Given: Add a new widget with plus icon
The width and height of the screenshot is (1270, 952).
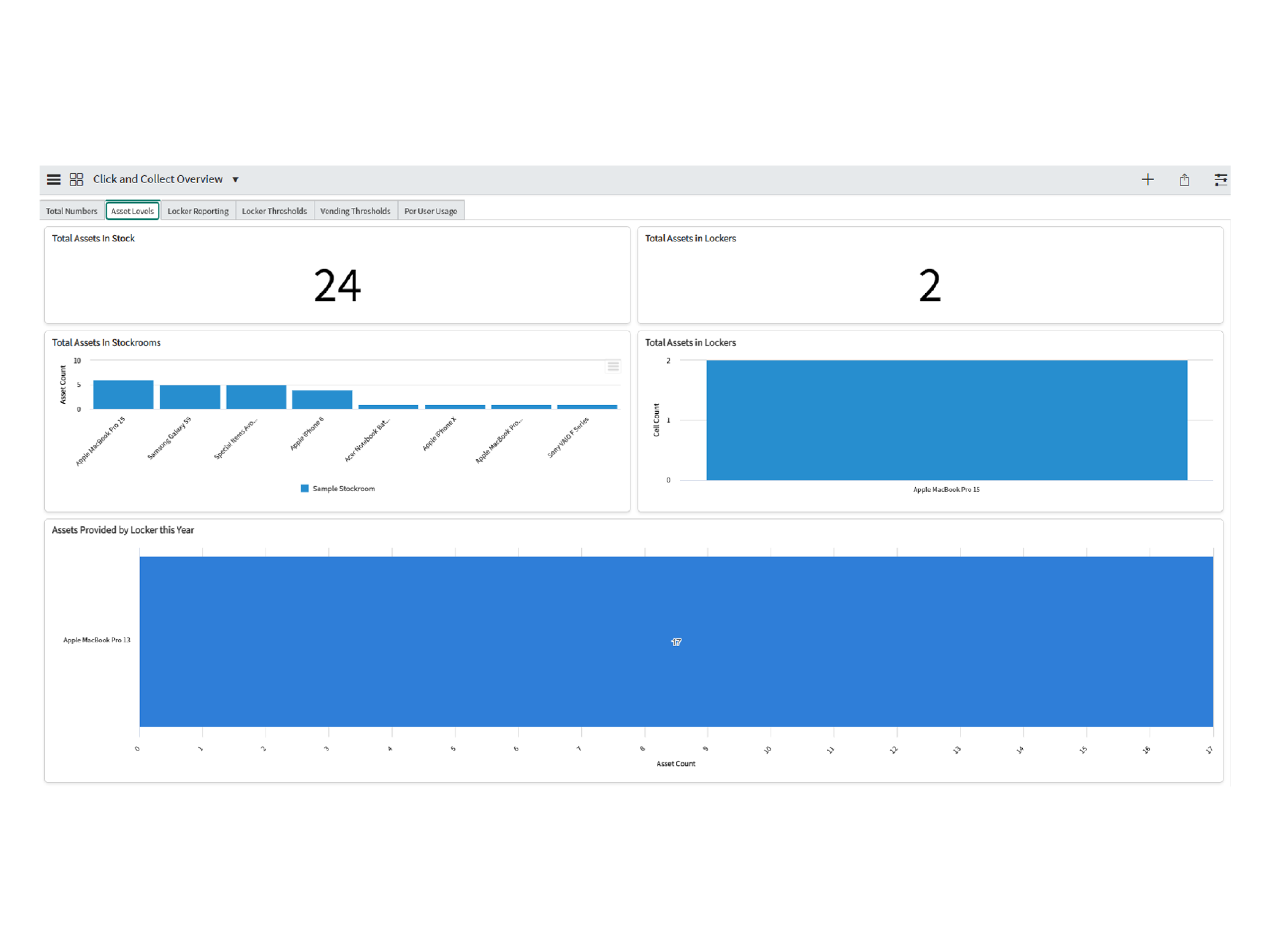Looking at the screenshot, I should tap(1147, 180).
